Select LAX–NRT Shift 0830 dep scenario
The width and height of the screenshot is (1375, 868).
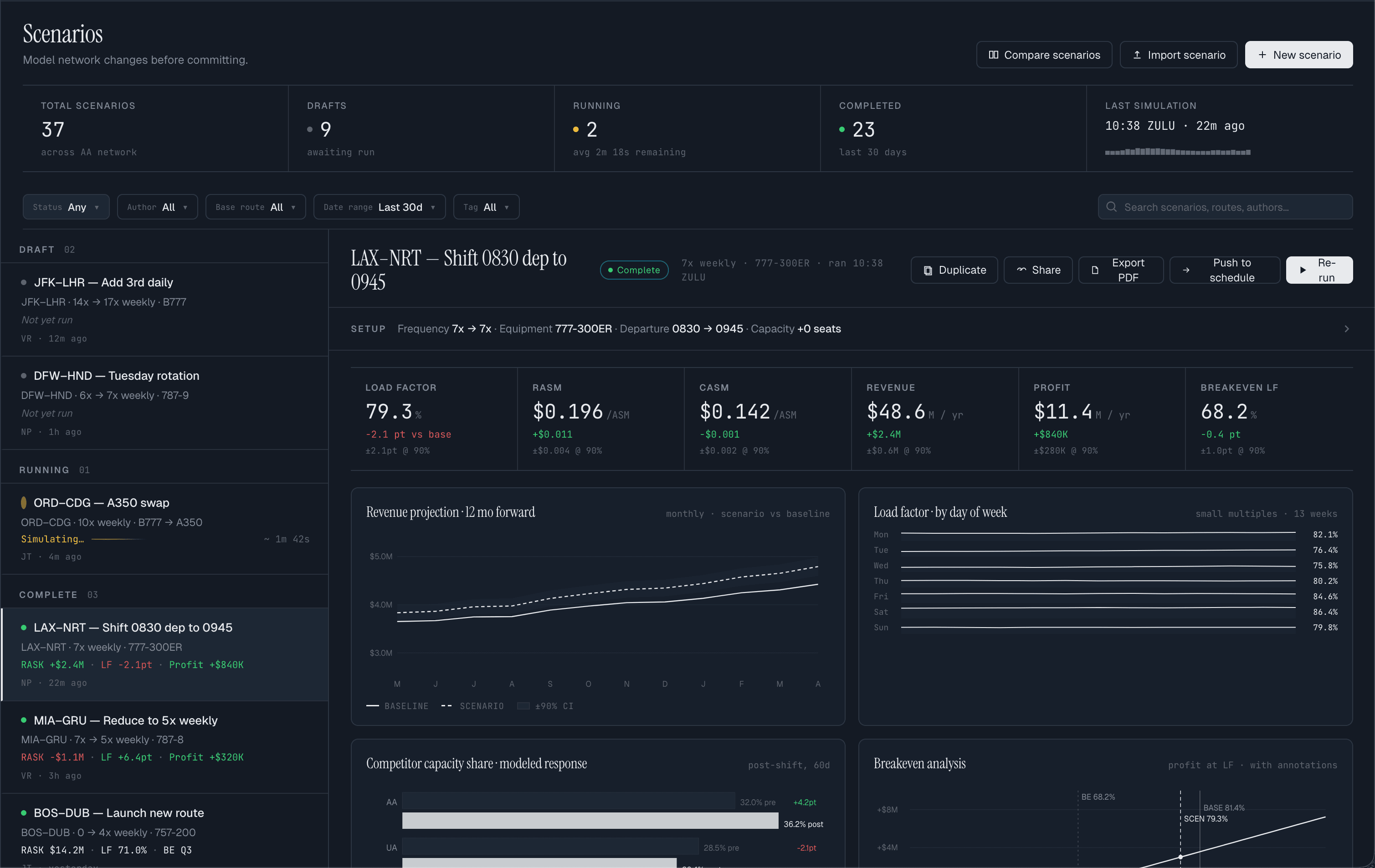[x=164, y=654]
